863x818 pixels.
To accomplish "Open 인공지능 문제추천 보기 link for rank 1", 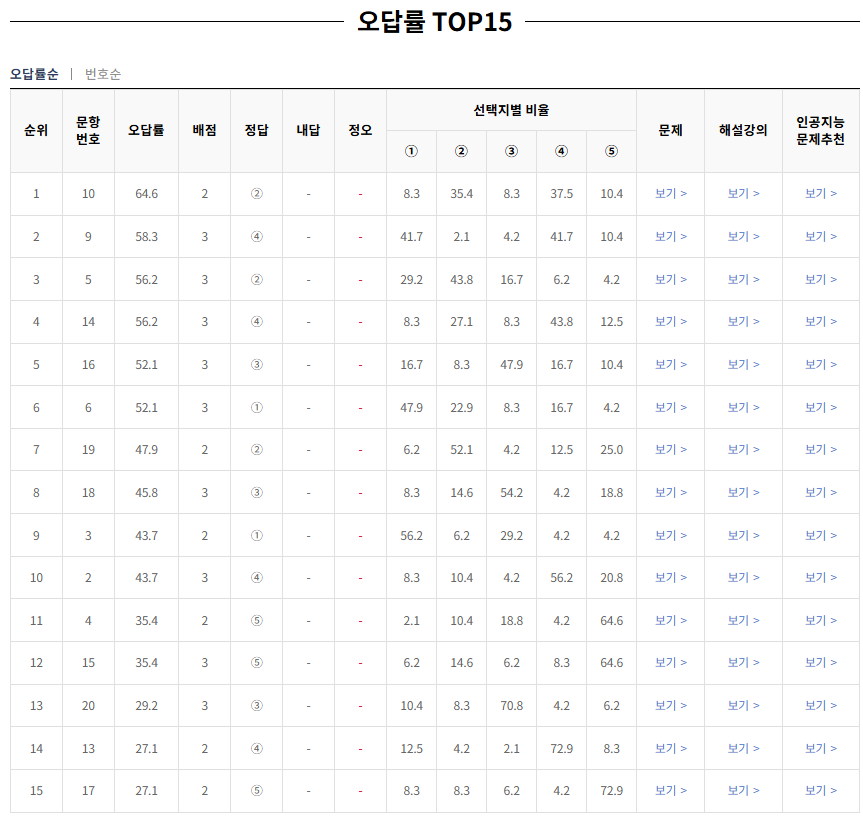I will (821, 194).
